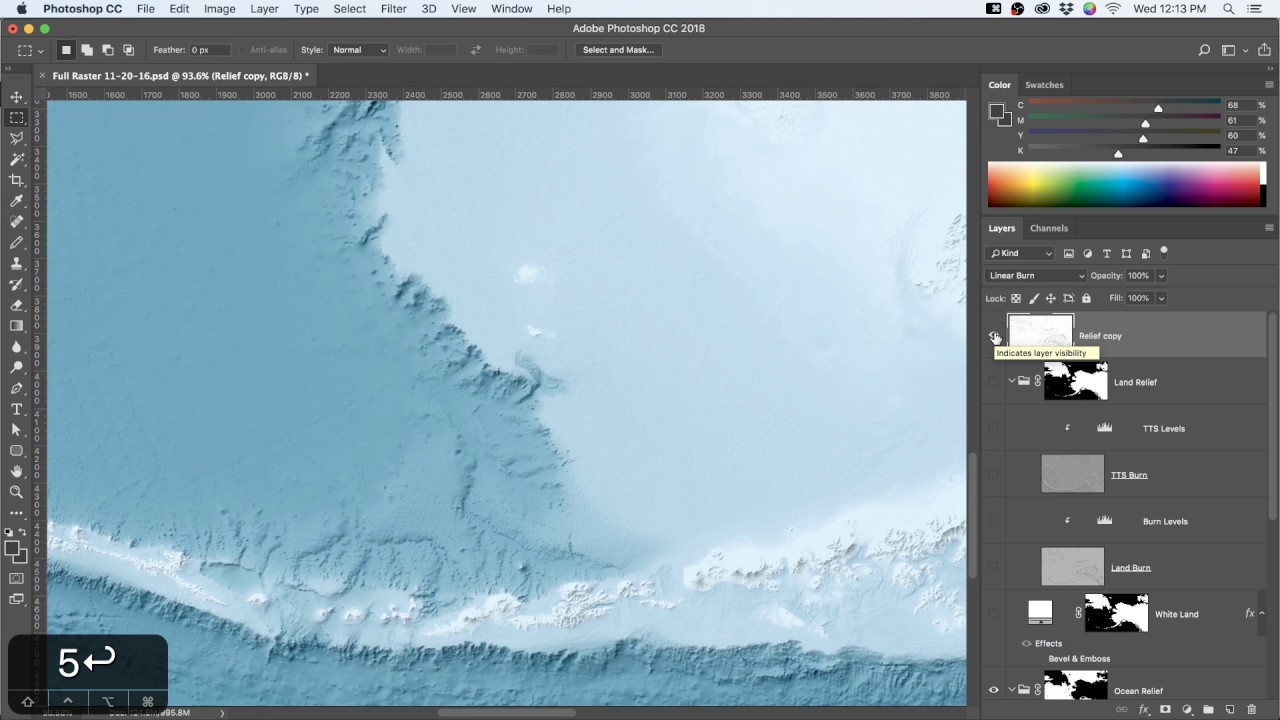The height and width of the screenshot is (720, 1280).
Task: Turn layer filtering on or off switch
Action: coord(1164,252)
